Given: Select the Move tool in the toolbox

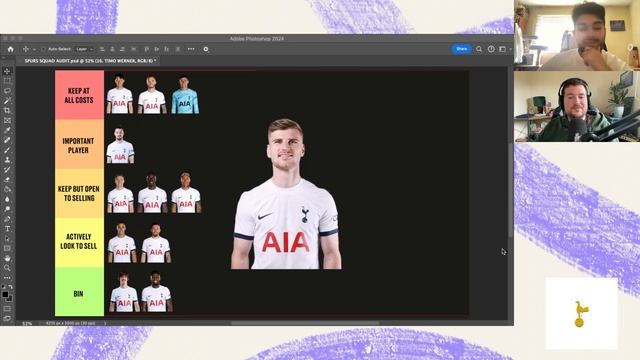Looking at the screenshot, I should [7, 71].
